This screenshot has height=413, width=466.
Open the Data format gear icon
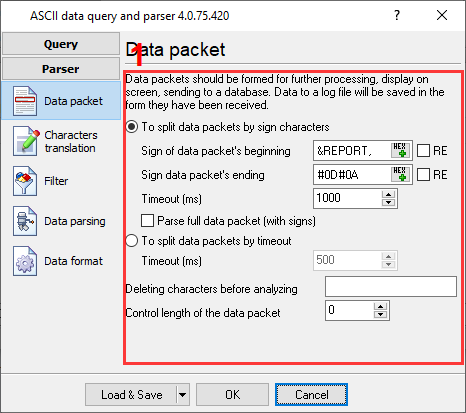tap(25, 261)
